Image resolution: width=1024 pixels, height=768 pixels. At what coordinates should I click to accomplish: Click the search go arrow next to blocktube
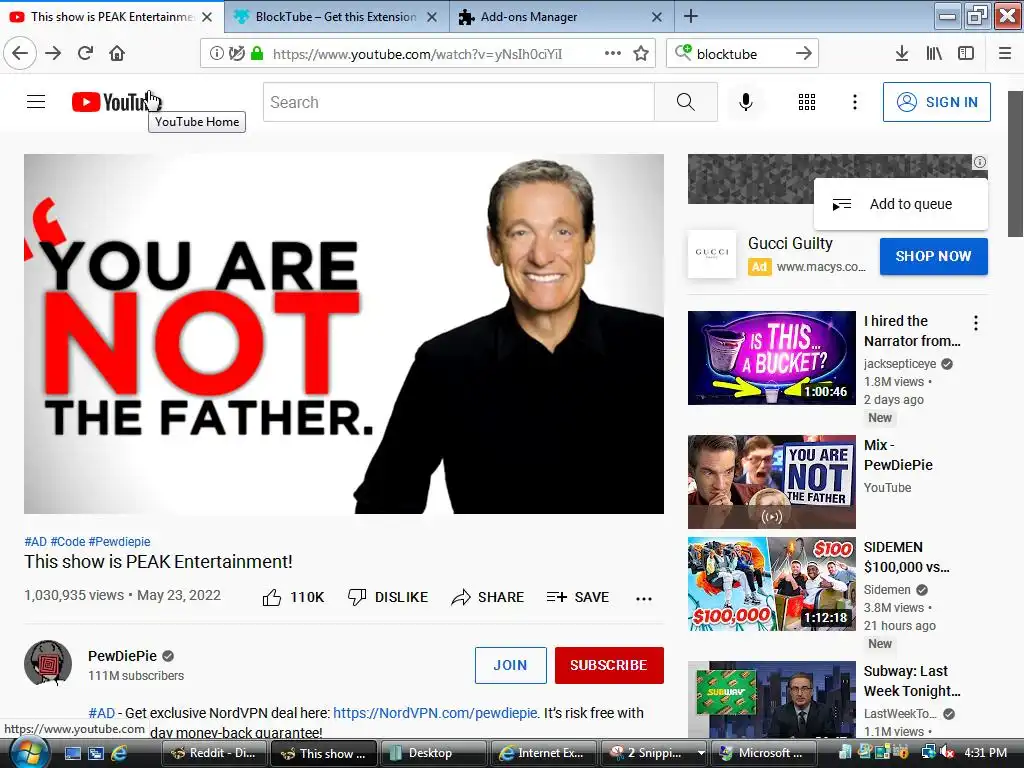point(804,53)
